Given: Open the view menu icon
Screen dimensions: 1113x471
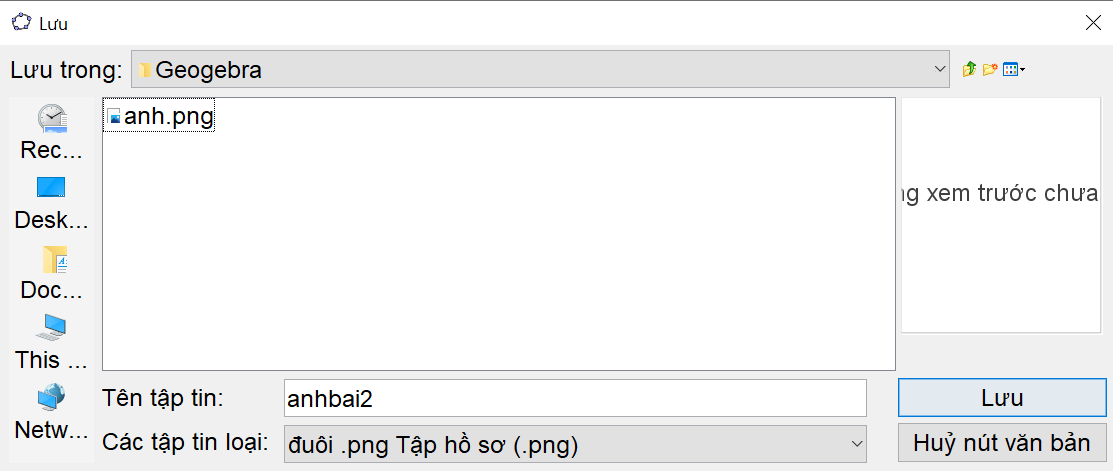Looking at the screenshot, I should click(x=1010, y=69).
